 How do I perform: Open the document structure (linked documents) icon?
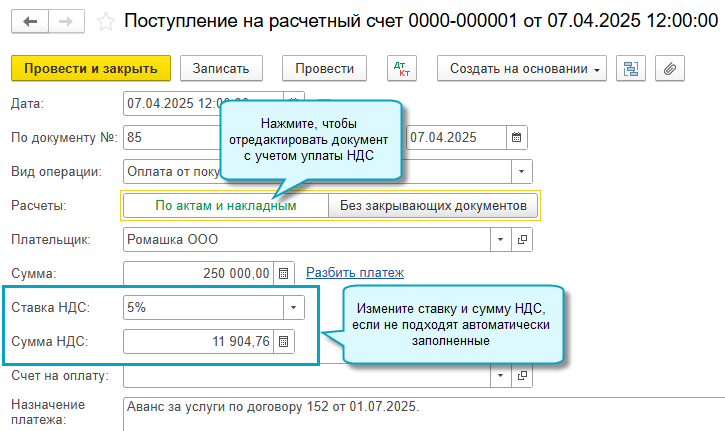pyautogui.click(x=631, y=68)
